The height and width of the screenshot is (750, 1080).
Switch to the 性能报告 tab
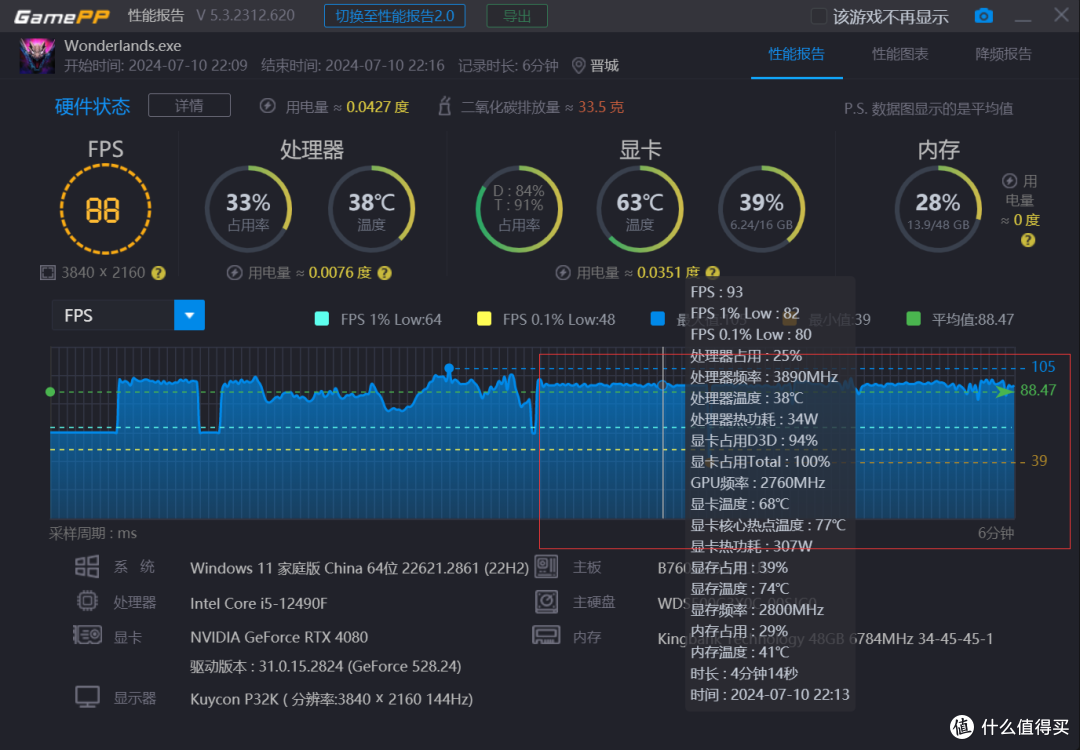(796, 54)
